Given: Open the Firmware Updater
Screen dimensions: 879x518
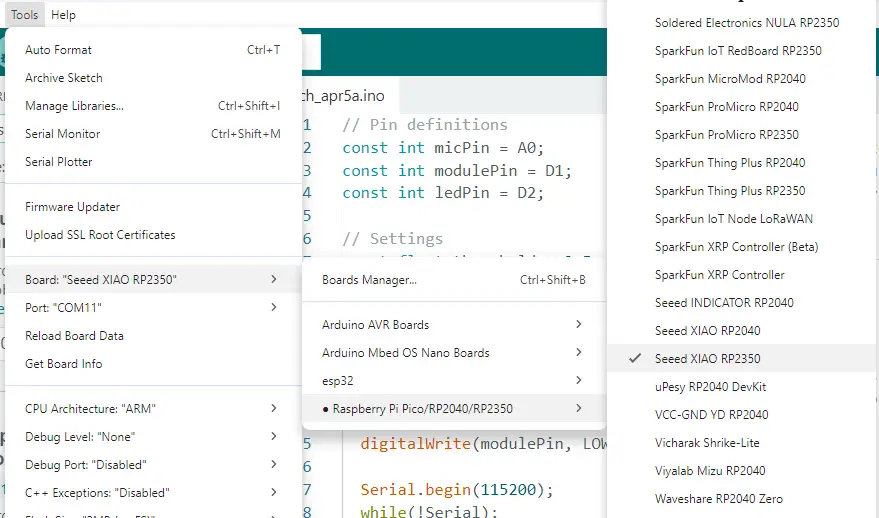Looking at the screenshot, I should [x=72, y=207].
